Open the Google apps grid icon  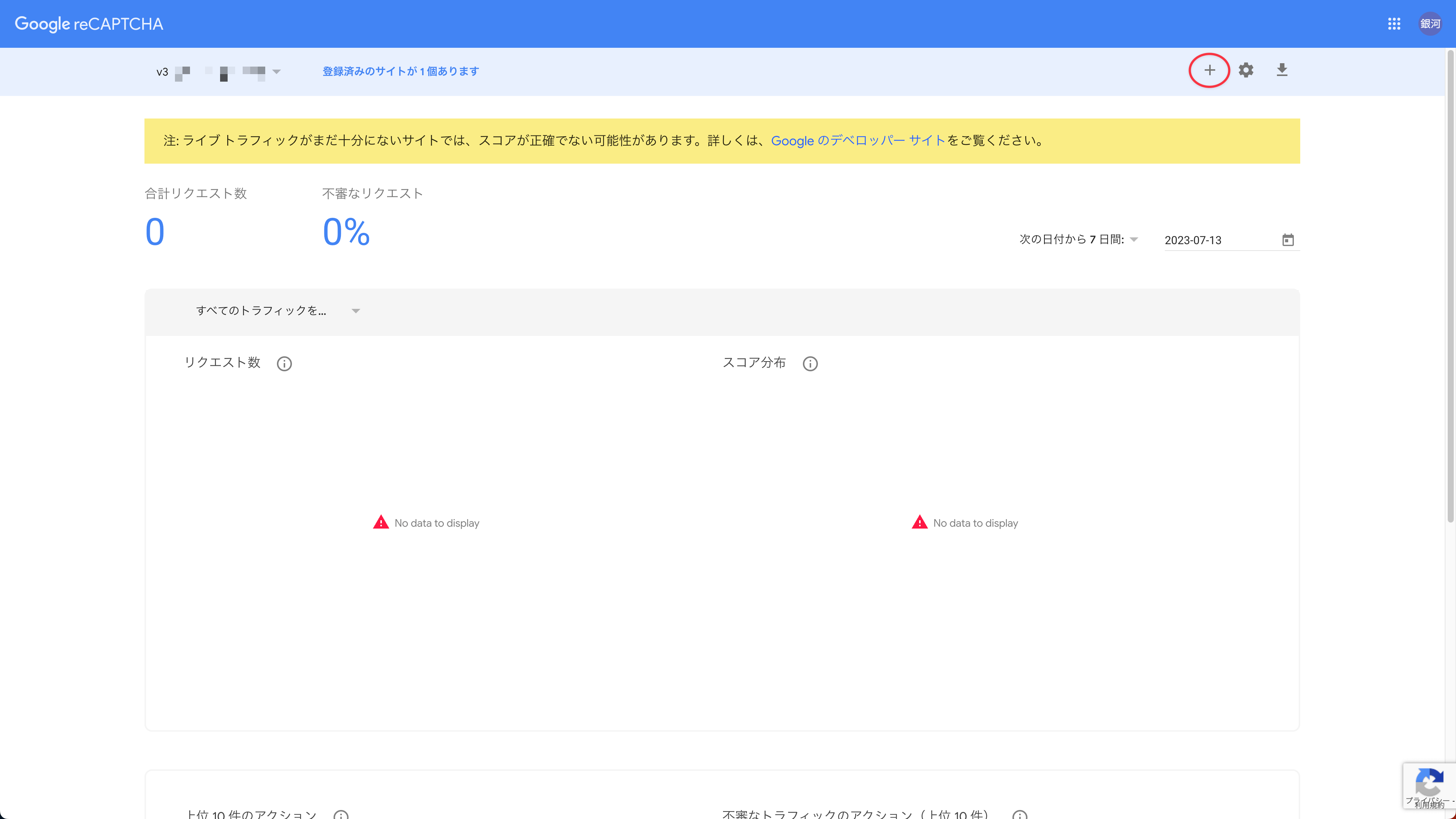pos(1394,24)
